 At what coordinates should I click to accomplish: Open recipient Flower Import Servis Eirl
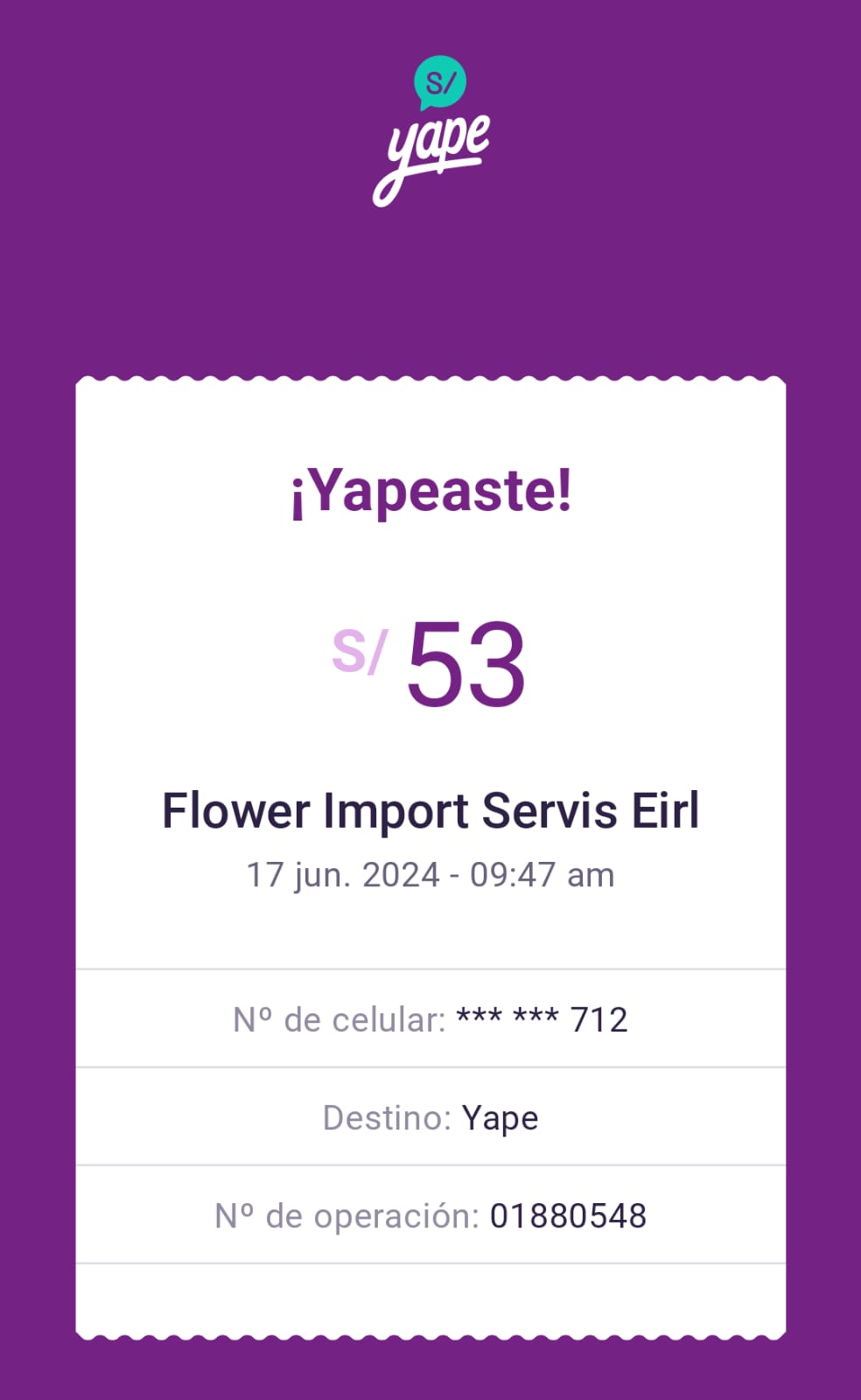pyautogui.click(x=430, y=810)
